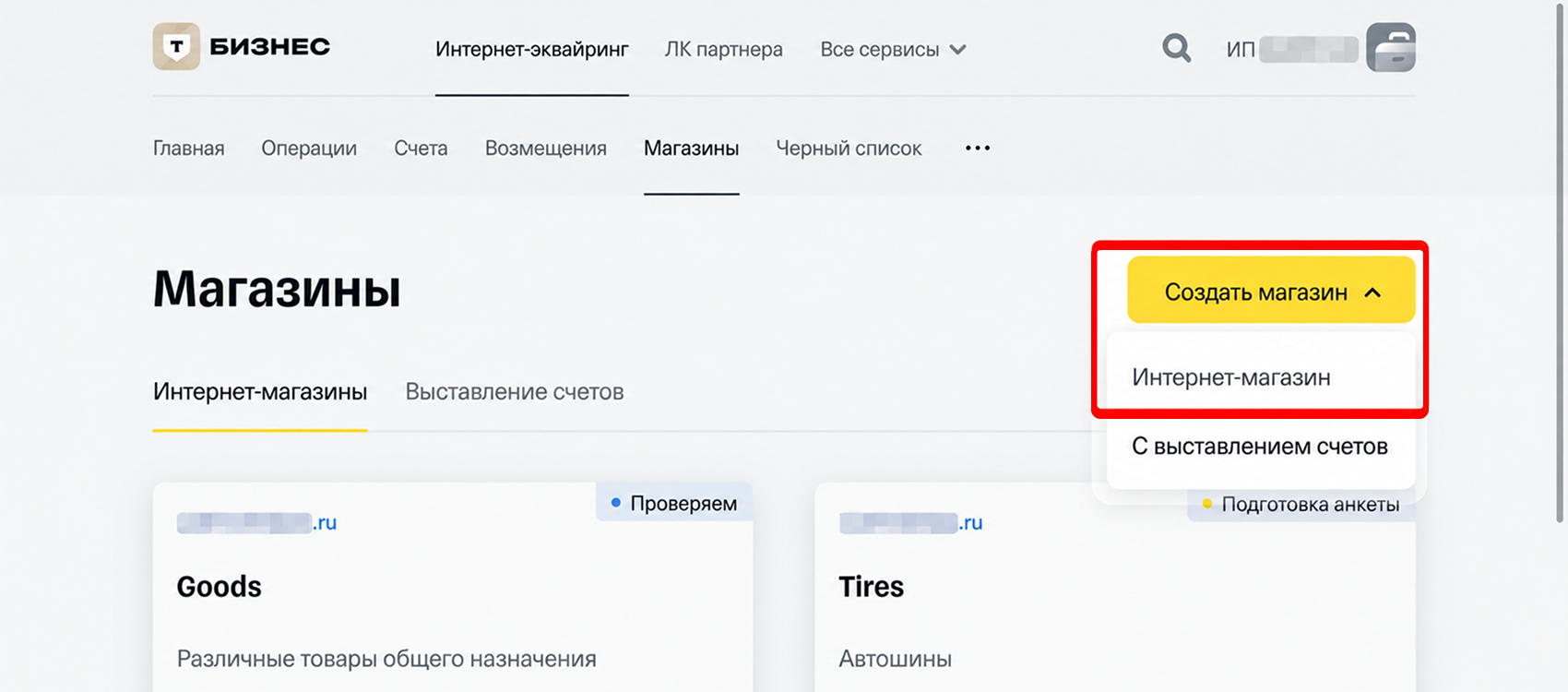Click the БИЗНЕС brand text
The width and height of the screenshot is (1568, 692).
coord(270,47)
